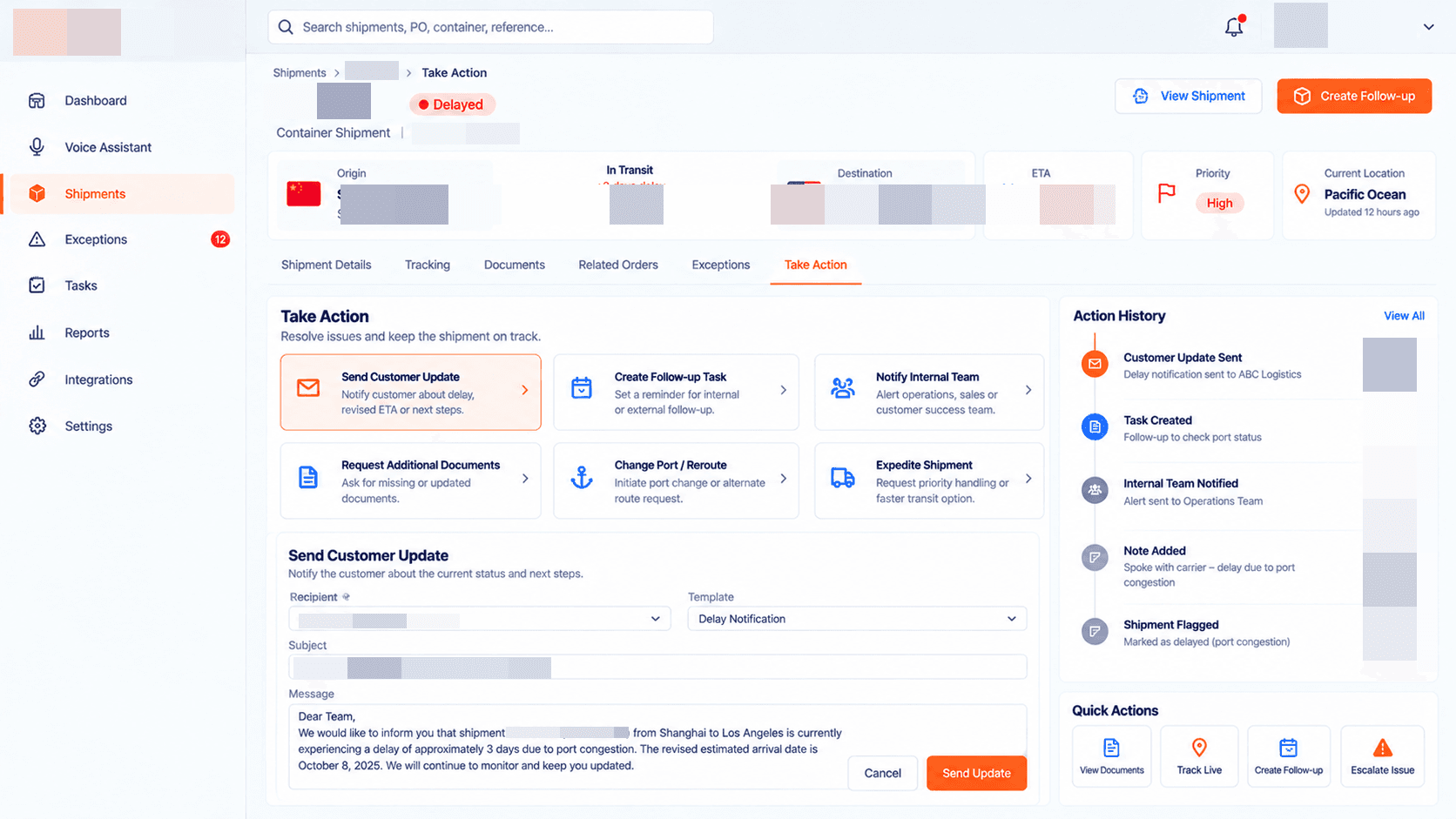Click the View Shipment button

[1188, 96]
